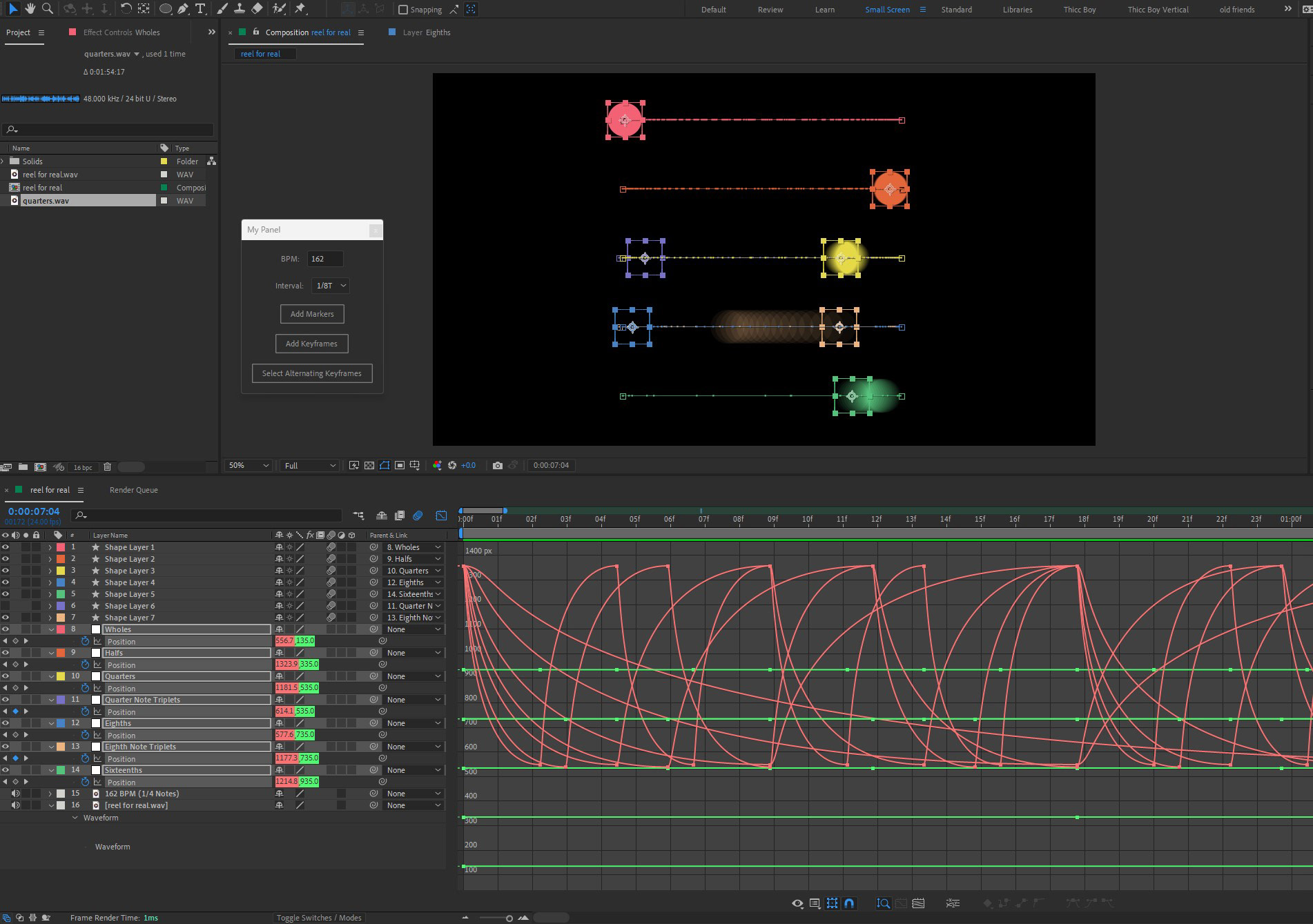The image size is (1313, 924).
Task: Open the 50% magnification dropdown
Action: tap(249, 466)
